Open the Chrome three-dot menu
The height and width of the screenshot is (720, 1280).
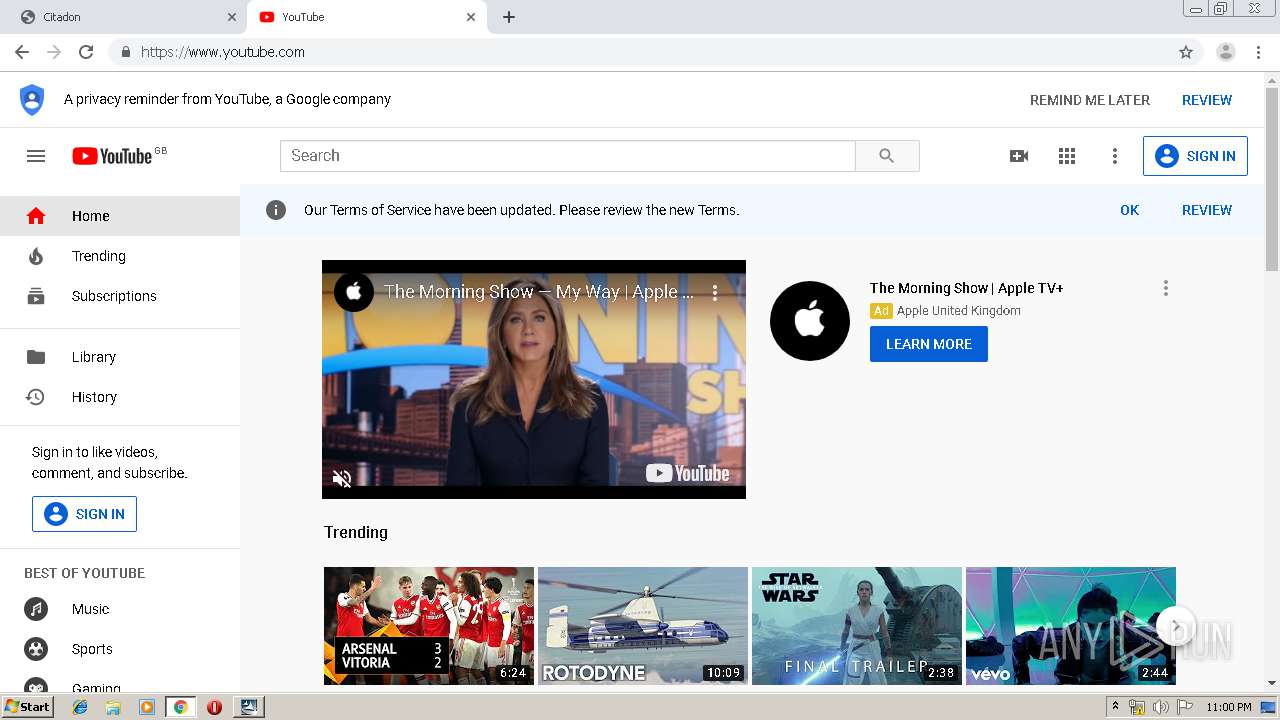(x=1259, y=52)
